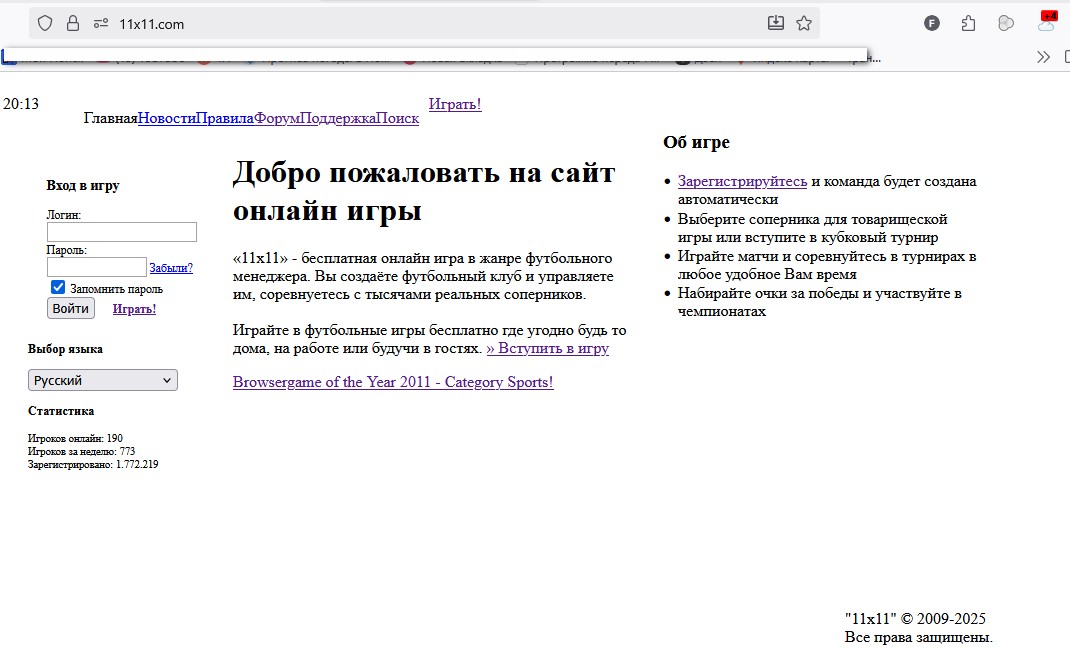The height and width of the screenshot is (649, 1070).
Task: Open the 'Правила' menu link
Action: (224, 118)
